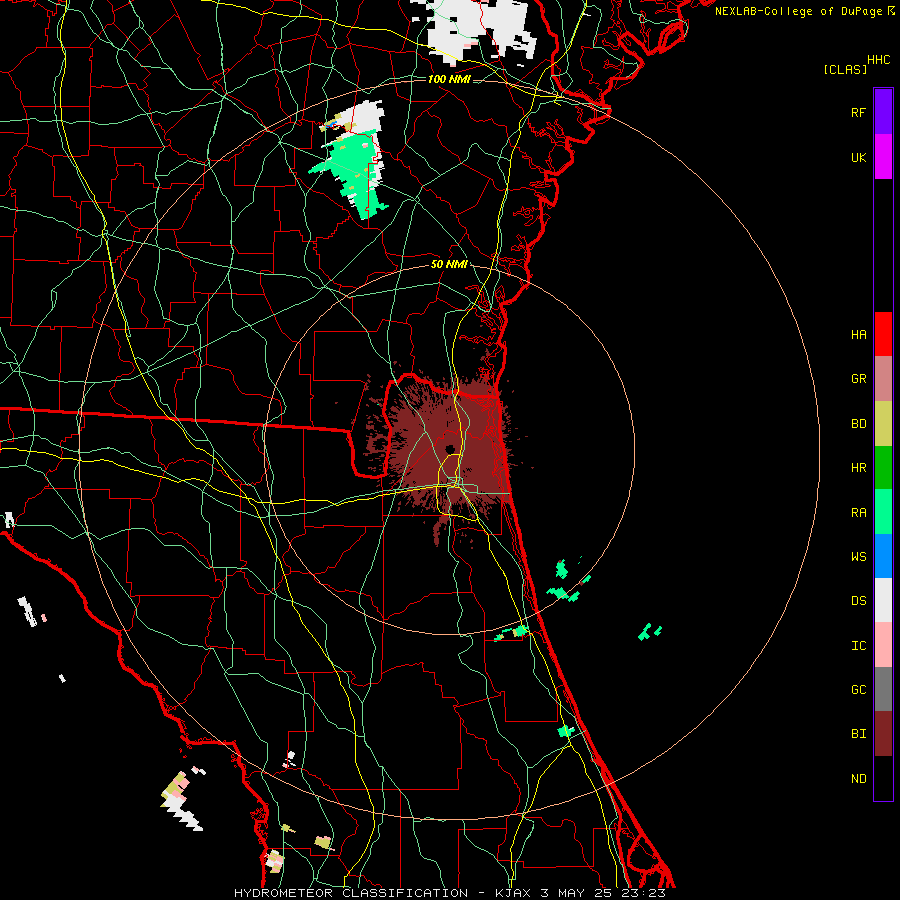Screen dimensions: 900x900
Task: Click the ND legend label
Action: pyautogui.click(x=858, y=779)
